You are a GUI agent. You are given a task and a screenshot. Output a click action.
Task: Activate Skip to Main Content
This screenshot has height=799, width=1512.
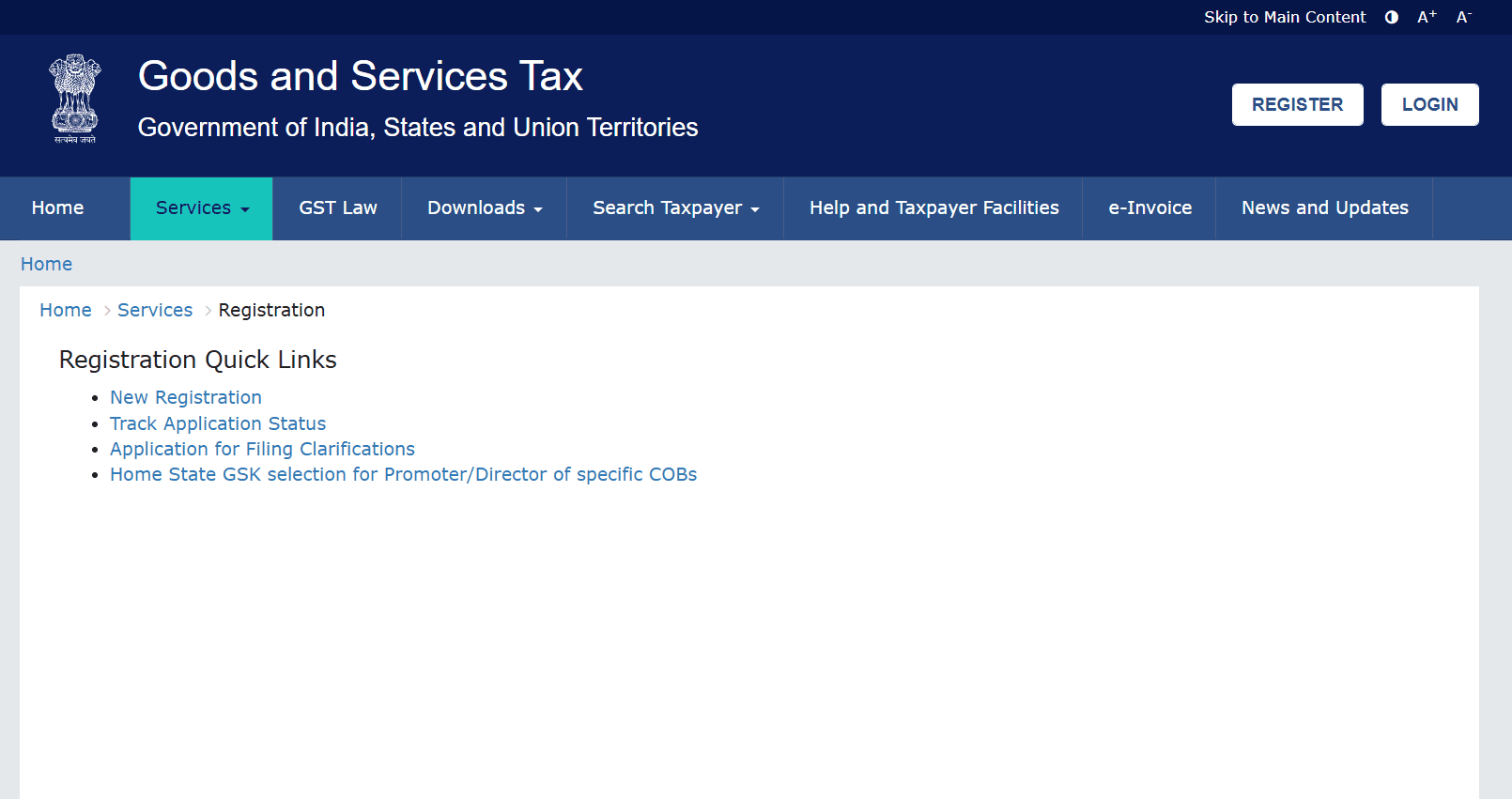coord(1285,17)
